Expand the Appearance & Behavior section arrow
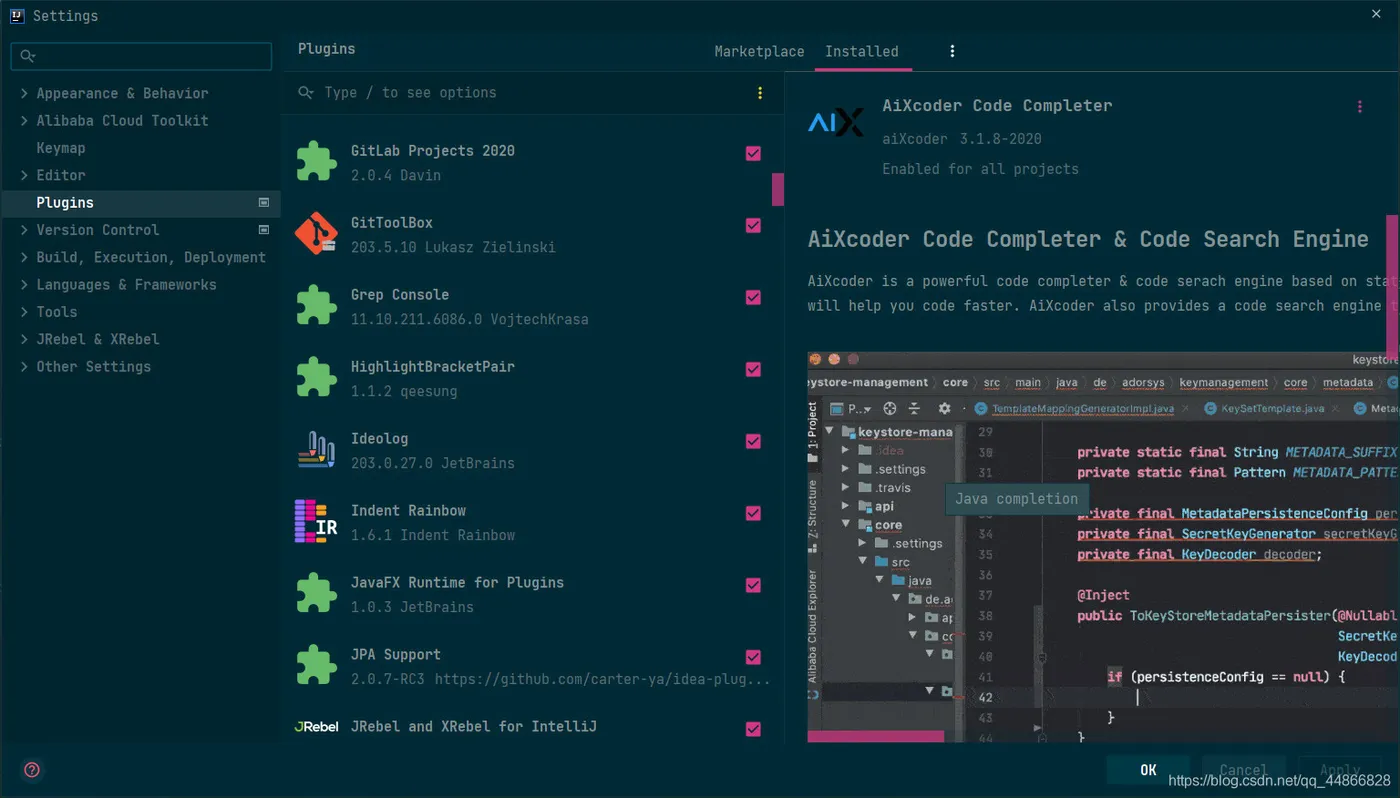Viewport: 1400px width, 798px height. coord(24,93)
